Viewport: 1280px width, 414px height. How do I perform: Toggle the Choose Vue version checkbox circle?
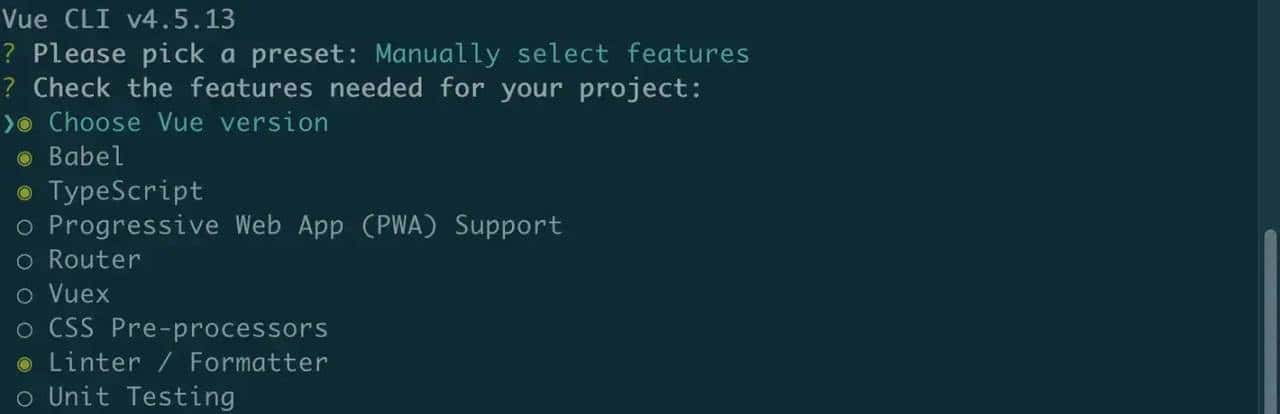[x=25, y=123]
